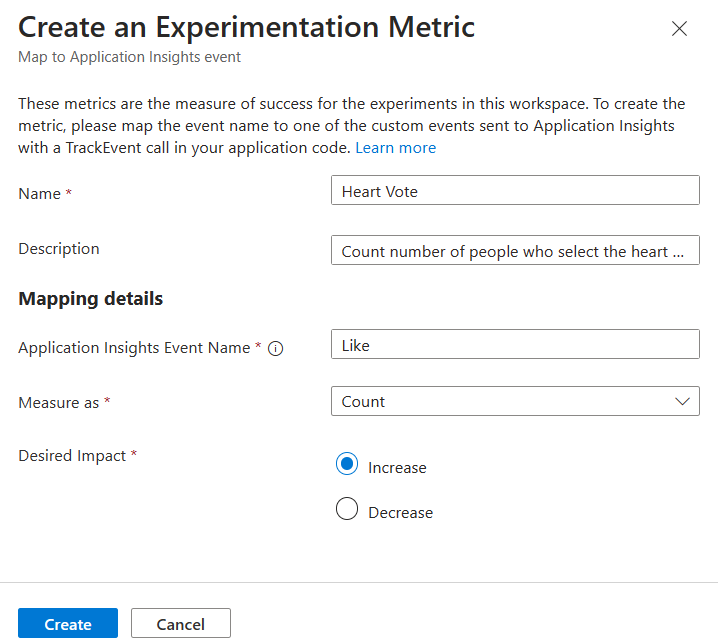Choose the Decrease radio button
The height and width of the screenshot is (643, 718).
[347, 510]
